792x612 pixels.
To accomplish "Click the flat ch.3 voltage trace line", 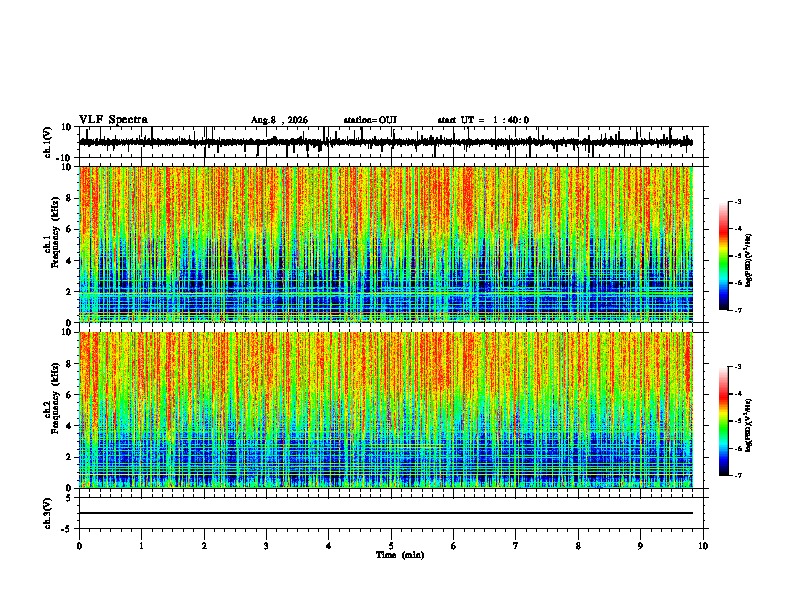I will click(386, 513).
